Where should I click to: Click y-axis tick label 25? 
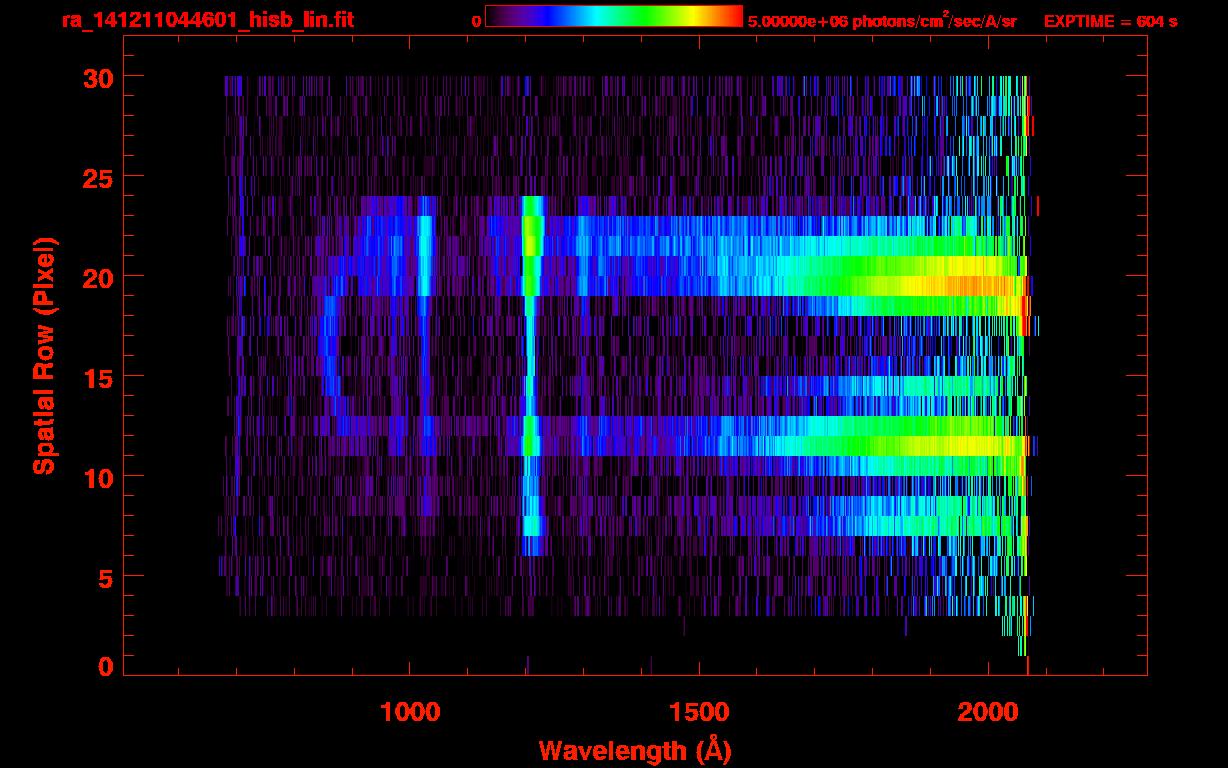point(97,177)
